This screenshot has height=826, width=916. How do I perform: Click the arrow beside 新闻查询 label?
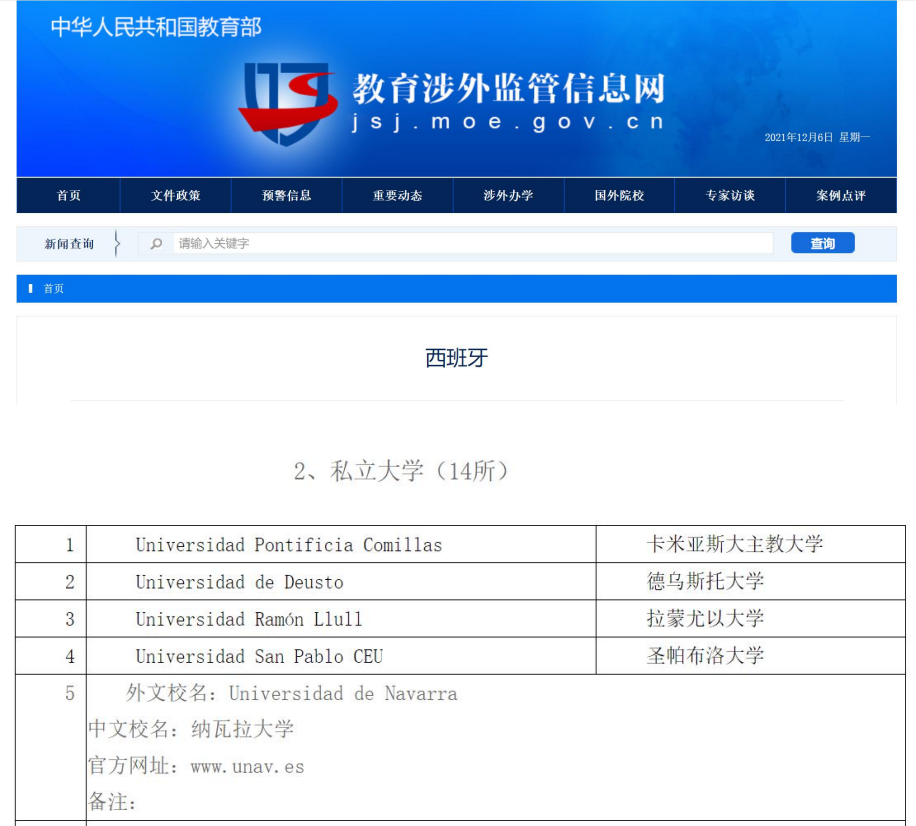116,243
